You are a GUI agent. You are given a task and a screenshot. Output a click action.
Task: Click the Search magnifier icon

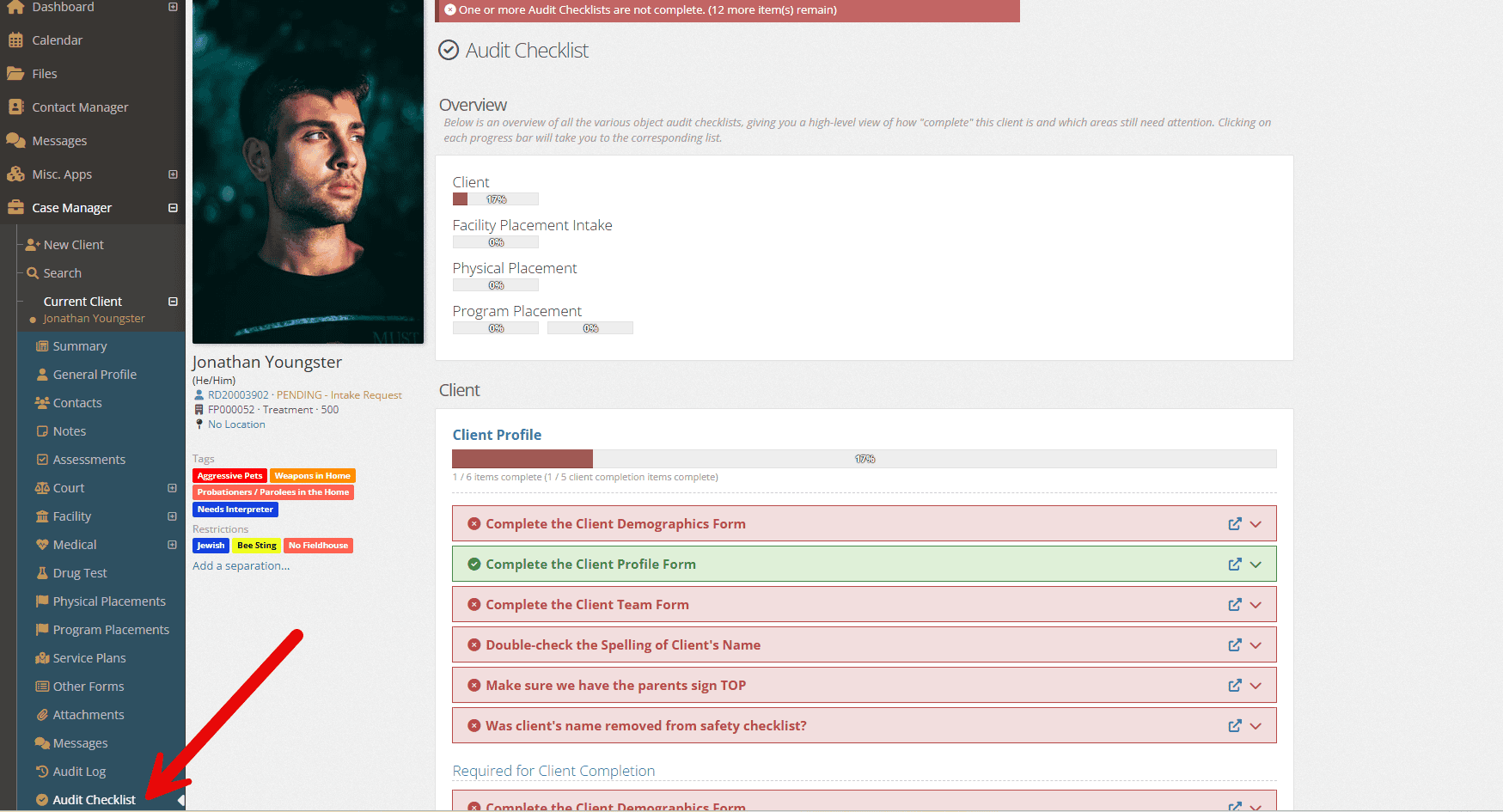34,273
